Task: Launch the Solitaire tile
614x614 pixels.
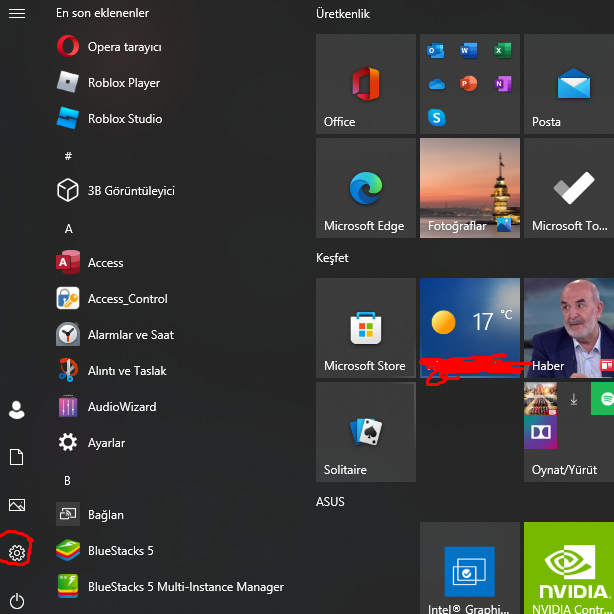Action: (366, 432)
